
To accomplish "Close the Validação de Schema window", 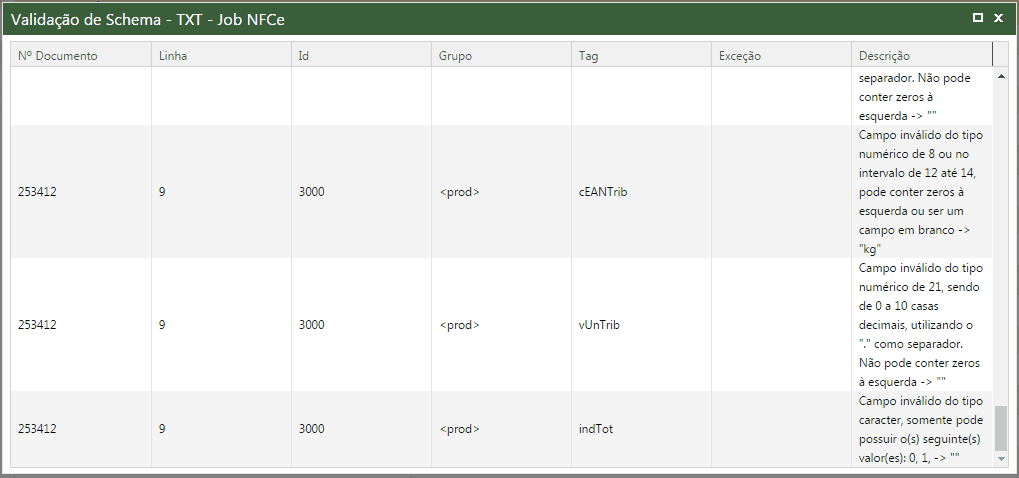I will 998,17.
